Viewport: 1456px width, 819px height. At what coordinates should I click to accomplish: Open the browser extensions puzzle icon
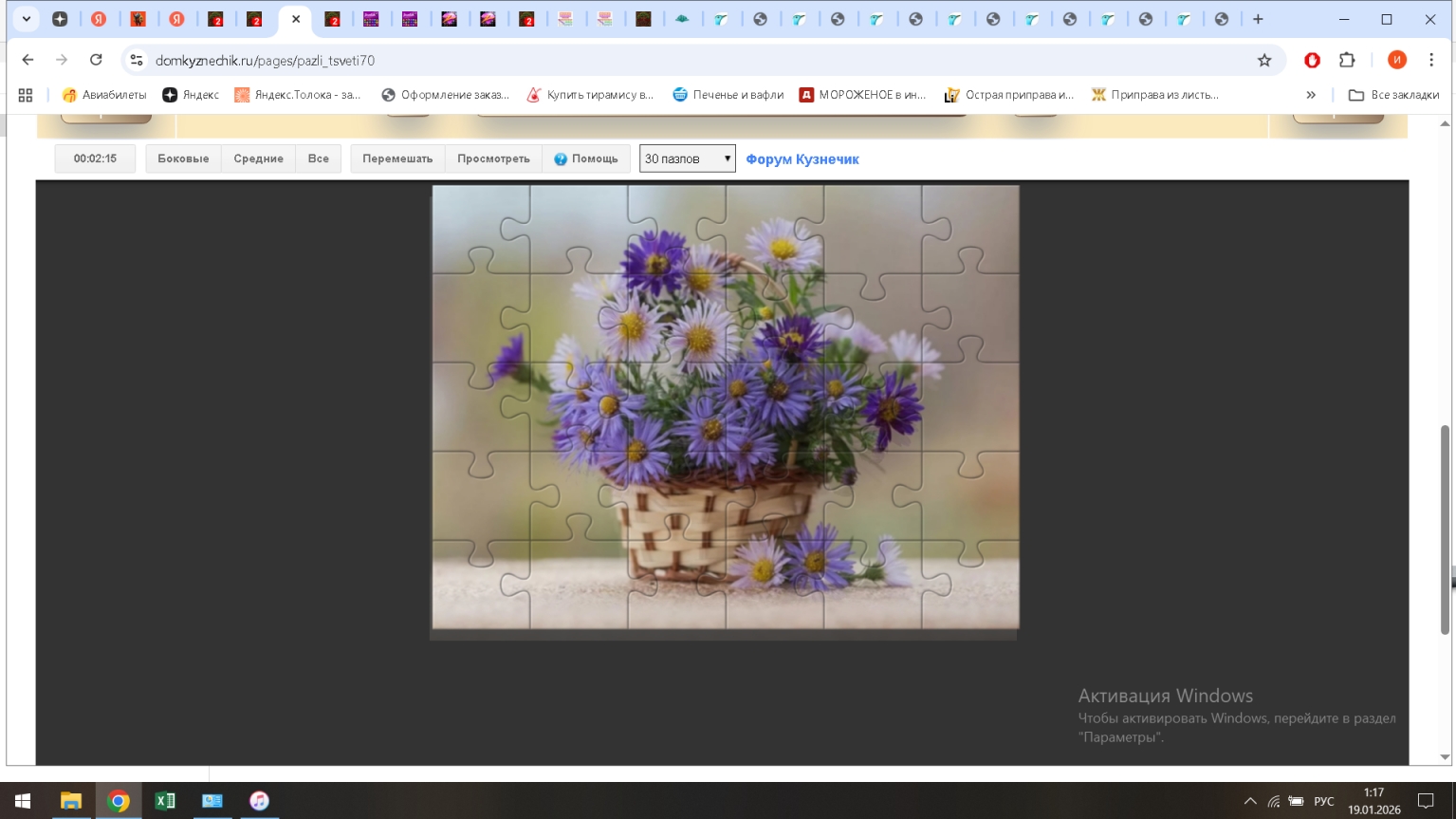point(1347,60)
